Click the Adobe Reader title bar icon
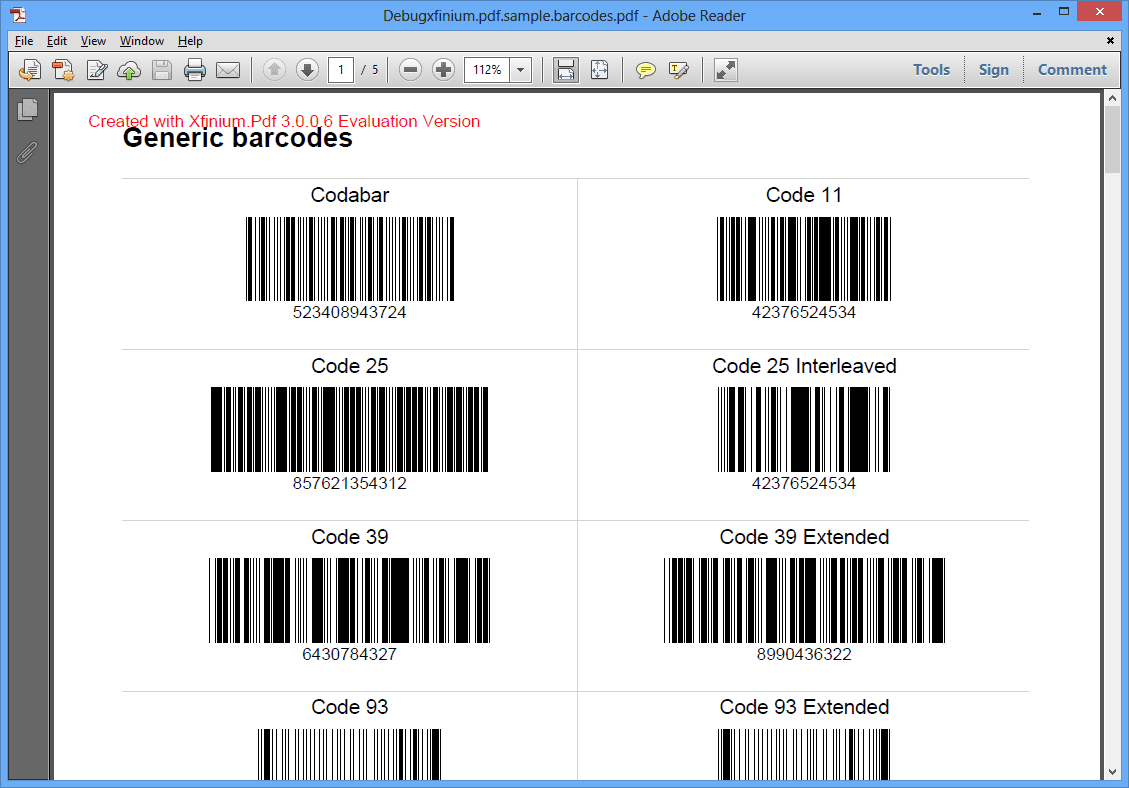The image size is (1129, 788). pyautogui.click(x=18, y=14)
